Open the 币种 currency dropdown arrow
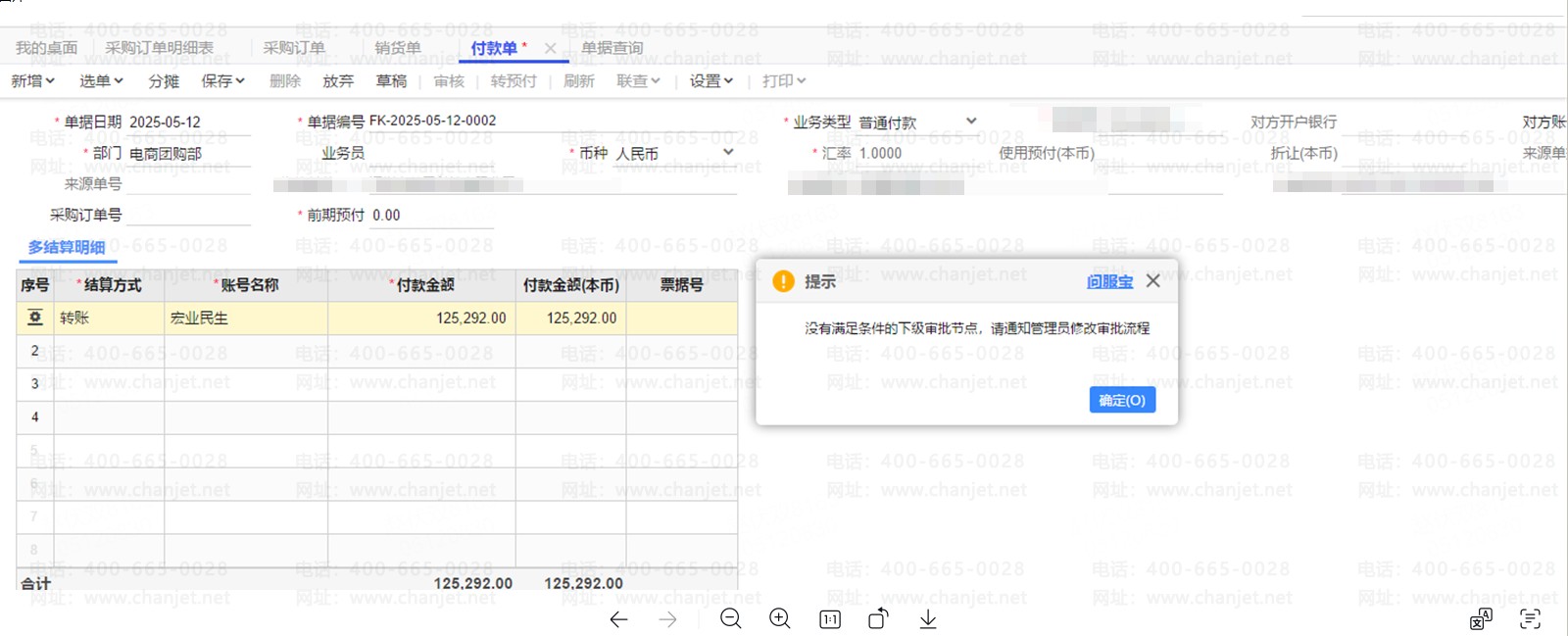The image size is (1568, 636). click(728, 153)
